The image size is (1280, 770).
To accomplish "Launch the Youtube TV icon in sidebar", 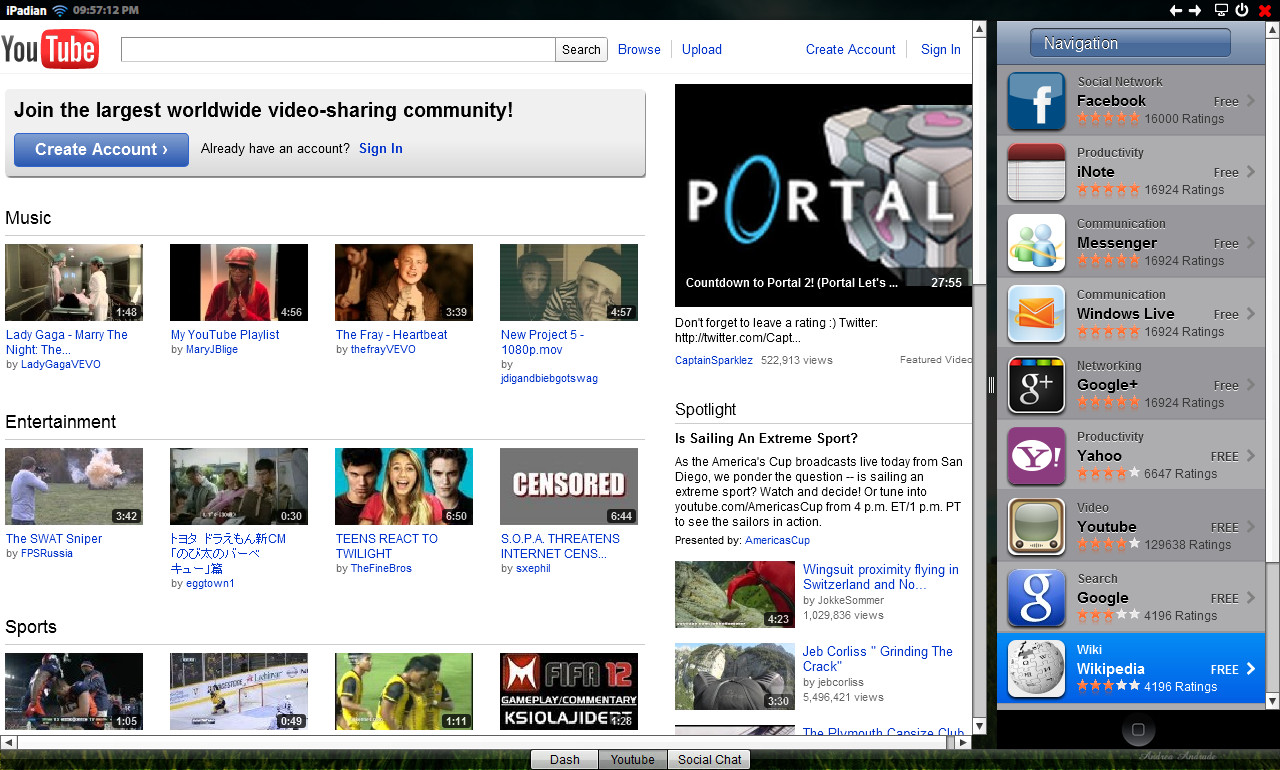I will 1036,527.
